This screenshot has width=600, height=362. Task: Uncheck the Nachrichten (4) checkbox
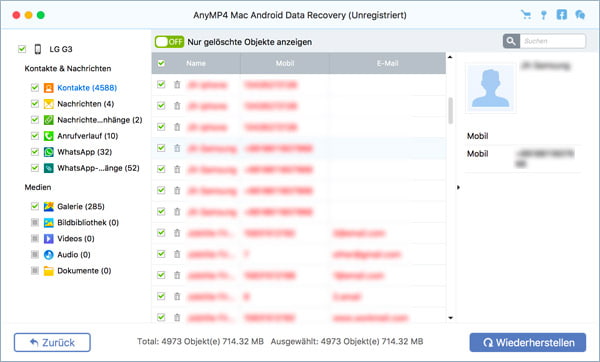pyautogui.click(x=35, y=104)
